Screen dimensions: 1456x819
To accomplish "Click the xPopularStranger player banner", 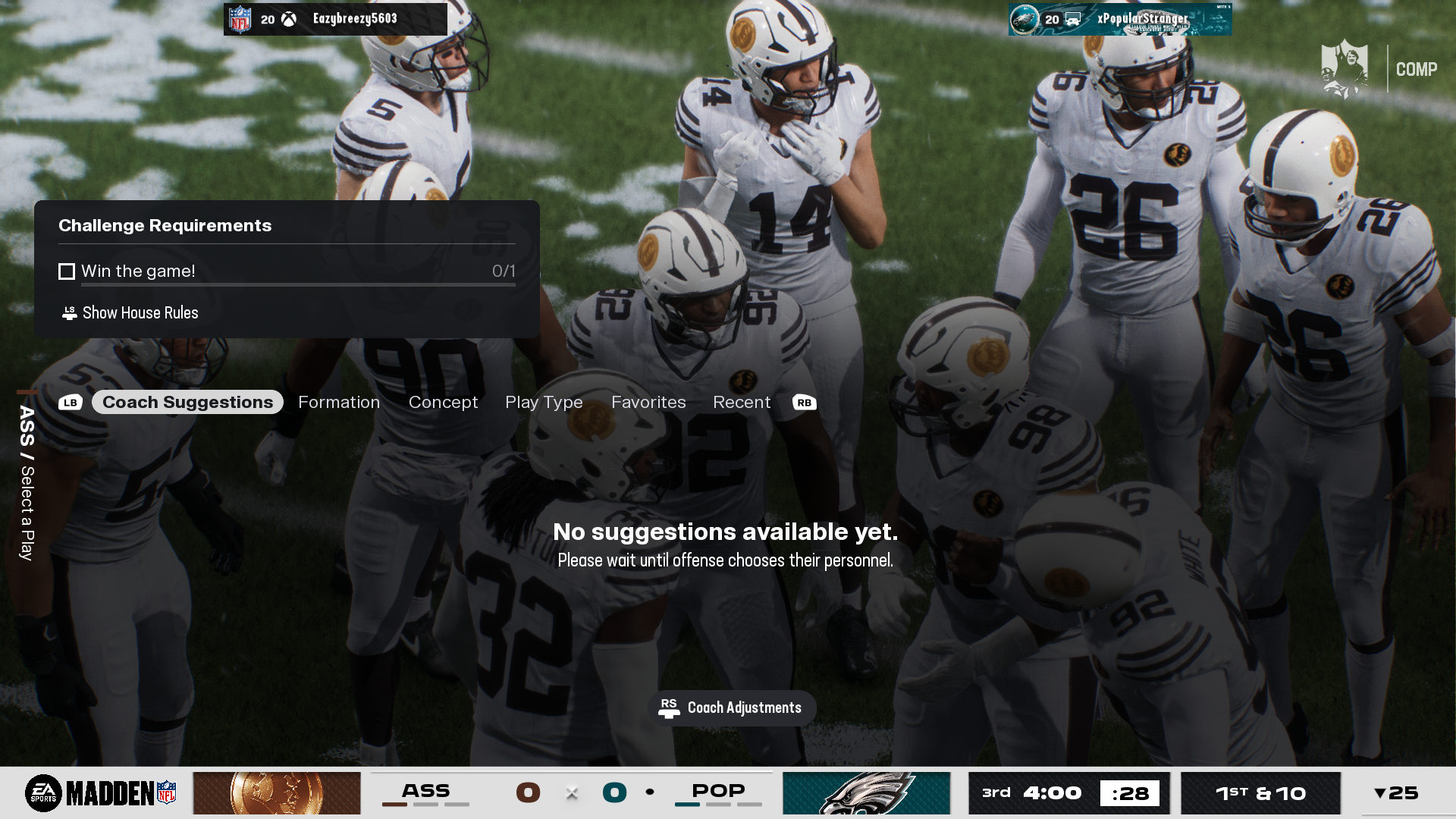I will (x=1120, y=19).
